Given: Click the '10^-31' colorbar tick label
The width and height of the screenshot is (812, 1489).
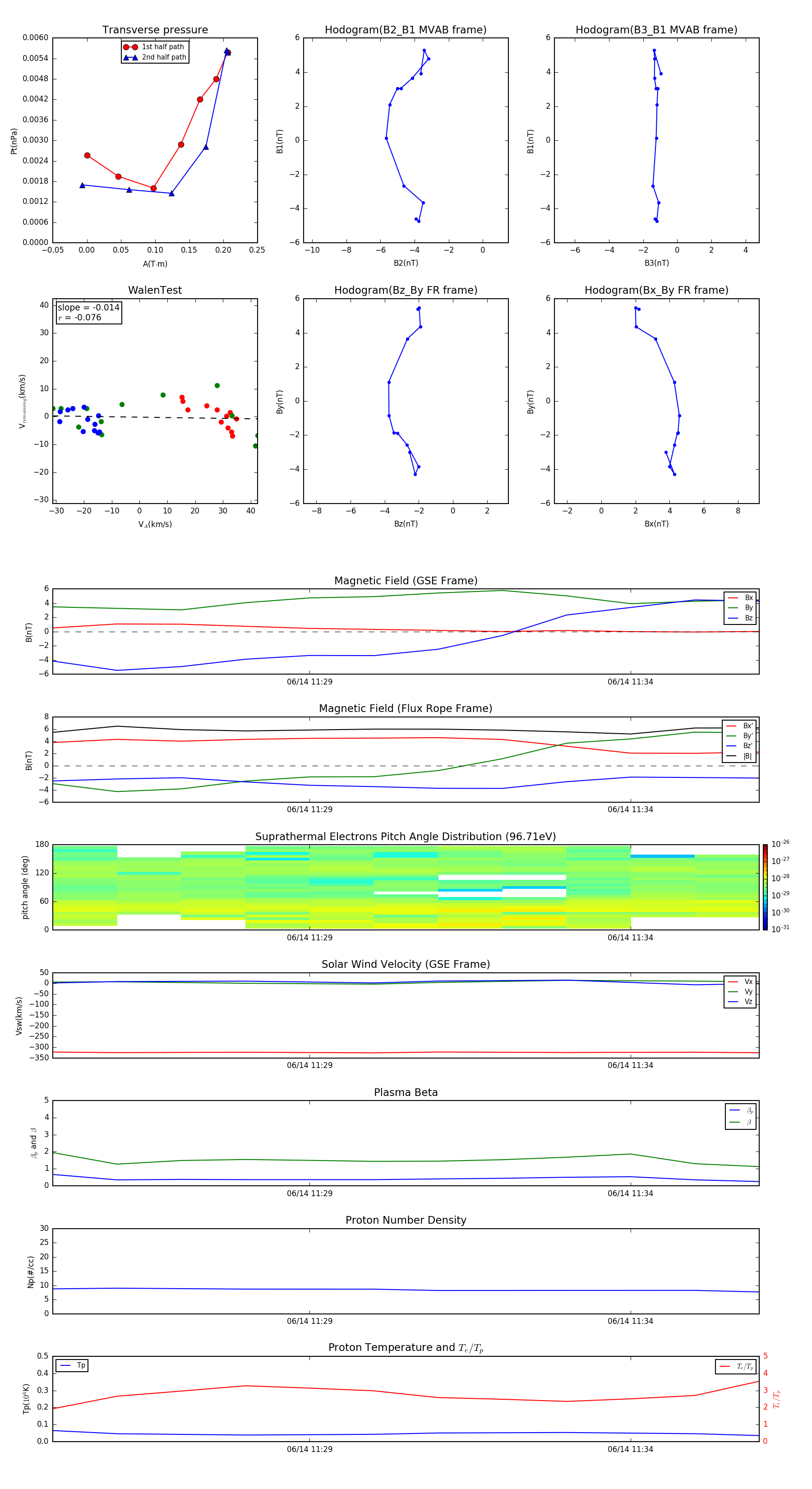Looking at the screenshot, I should 780,929.
